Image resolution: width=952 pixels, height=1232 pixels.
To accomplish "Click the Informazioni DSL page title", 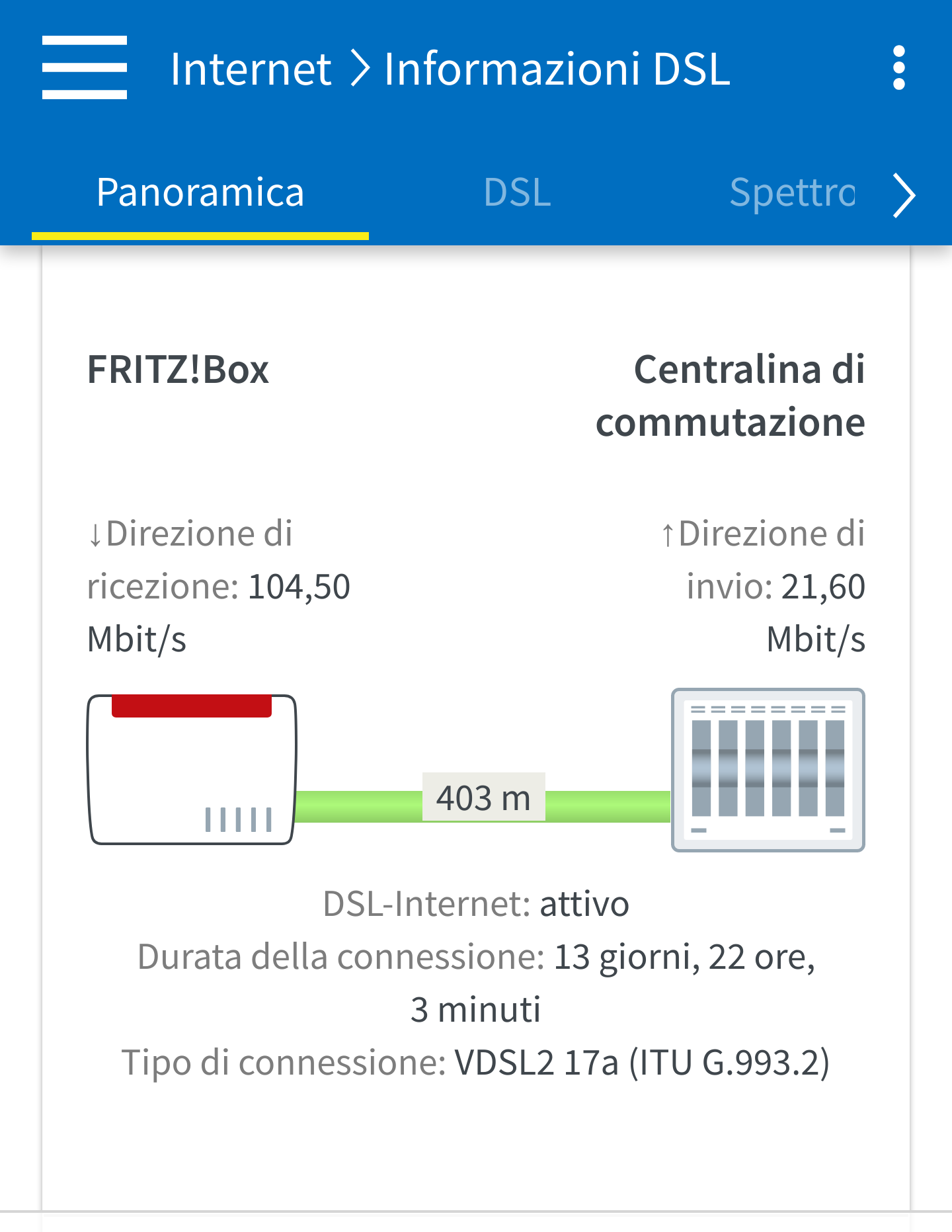I will pos(557,68).
